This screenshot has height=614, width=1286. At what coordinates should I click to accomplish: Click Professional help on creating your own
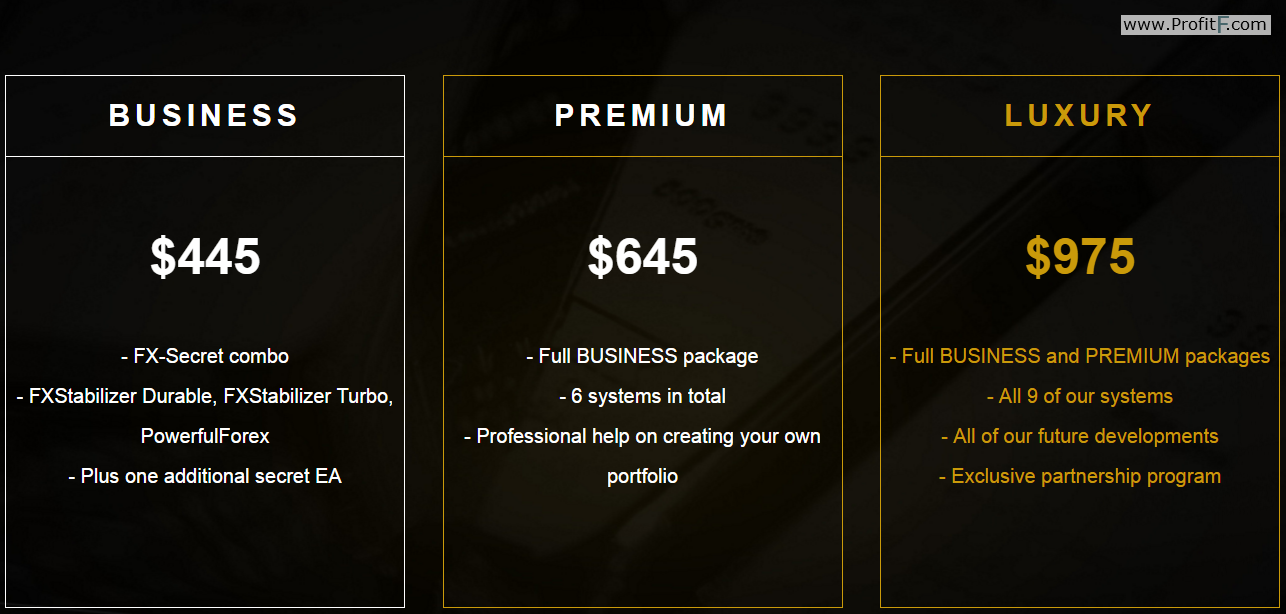point(642,436)
